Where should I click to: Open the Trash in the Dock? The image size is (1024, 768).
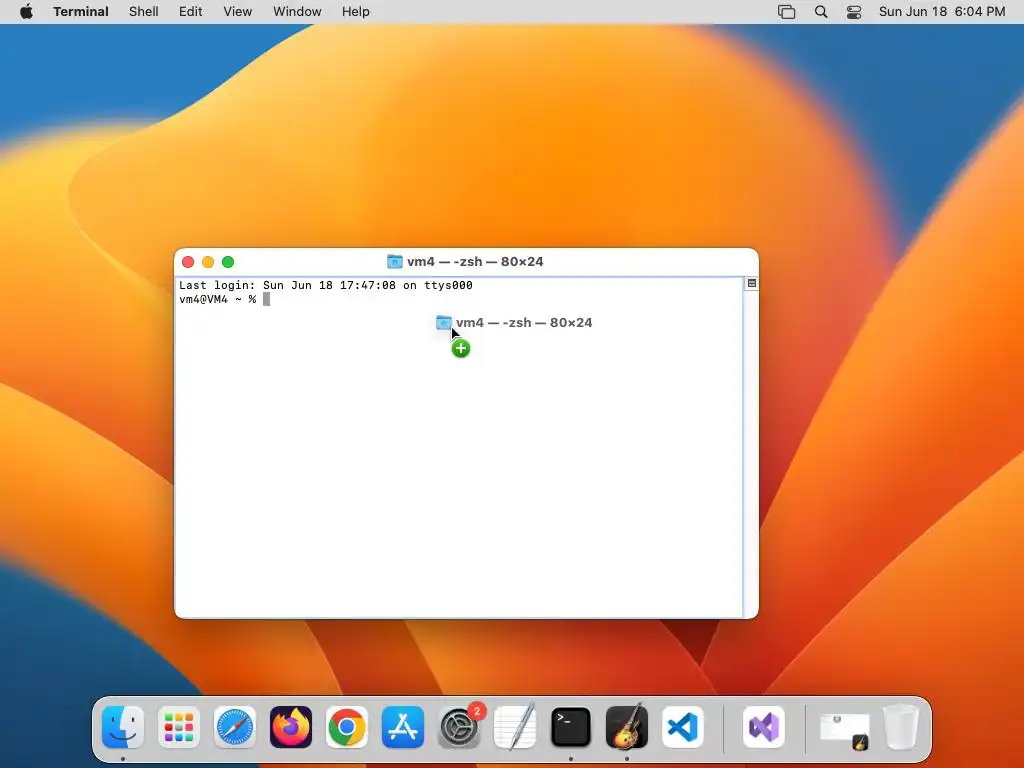click(x=901, y=727)
